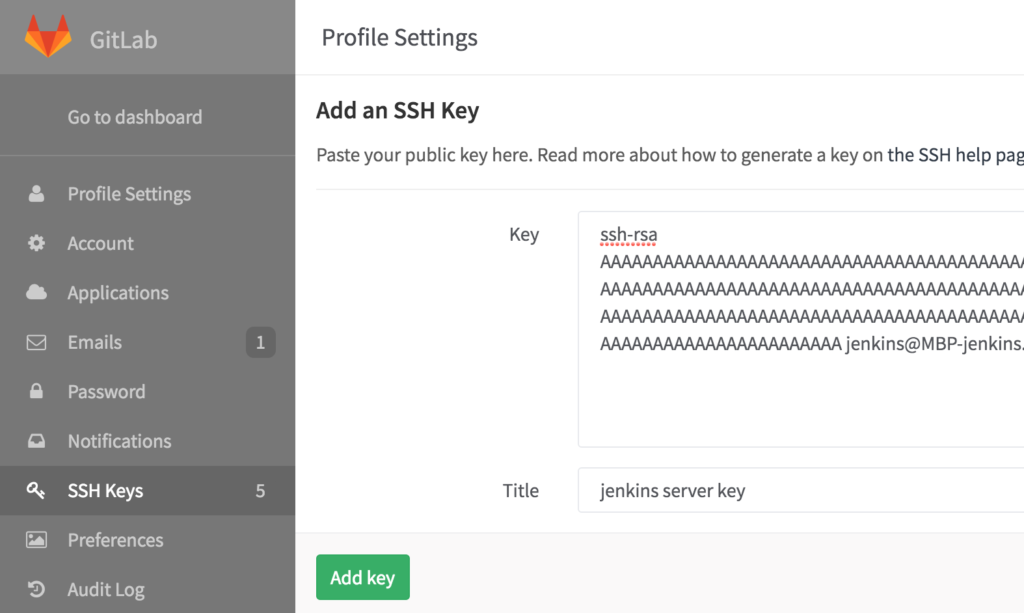
Task: Click the GitLab fox logo
Action: 48,36
